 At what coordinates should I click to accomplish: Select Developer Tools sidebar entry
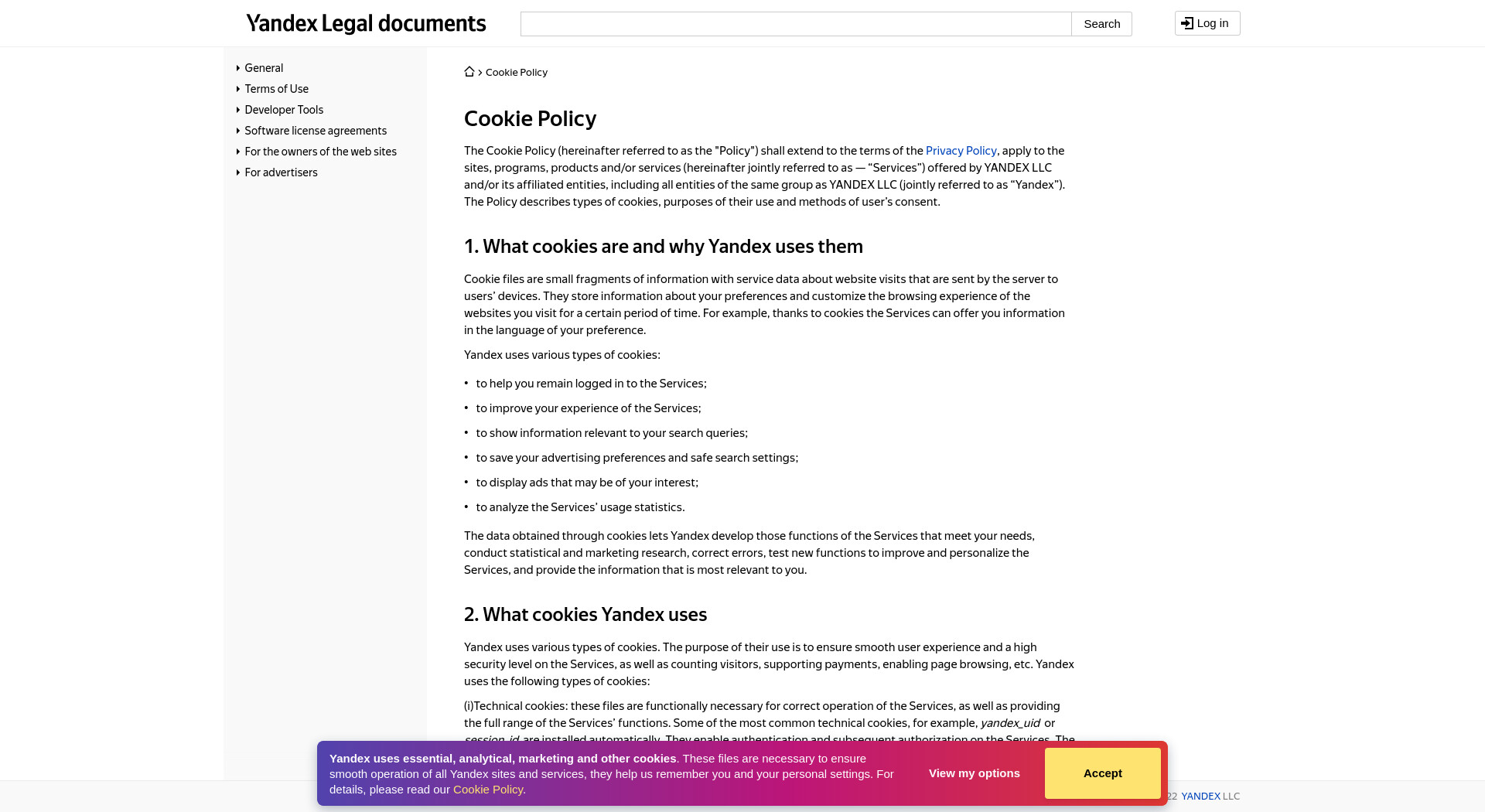pyautogui.click(x=284, y=110)
